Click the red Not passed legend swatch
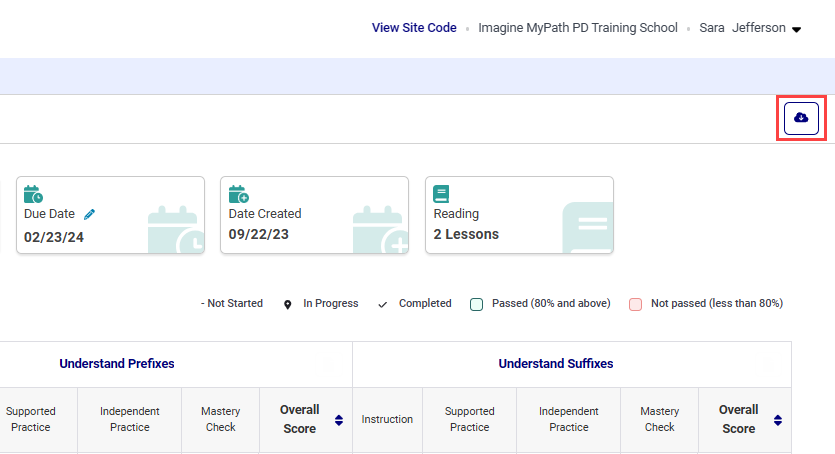The image size is (835, 454). (x=635, y=304)
